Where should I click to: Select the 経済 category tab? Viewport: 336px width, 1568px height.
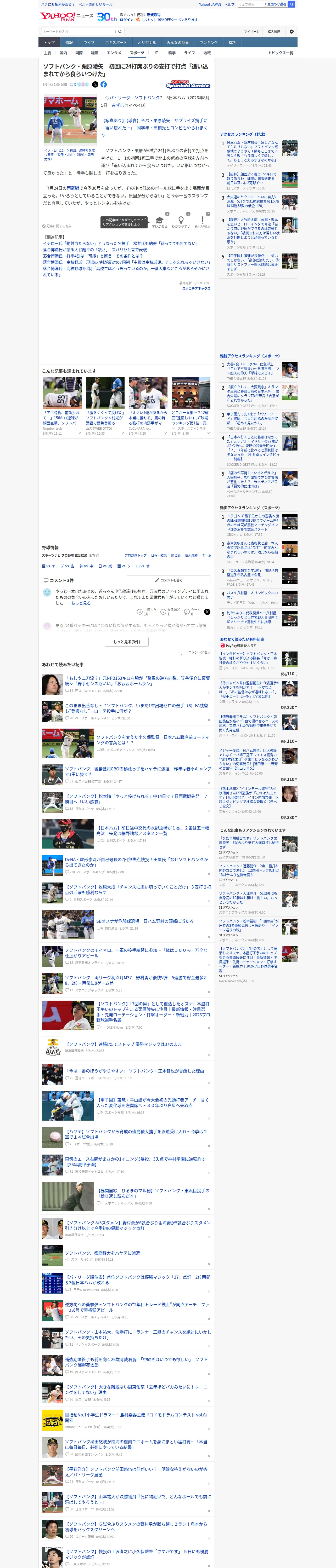tap(94, 53)
